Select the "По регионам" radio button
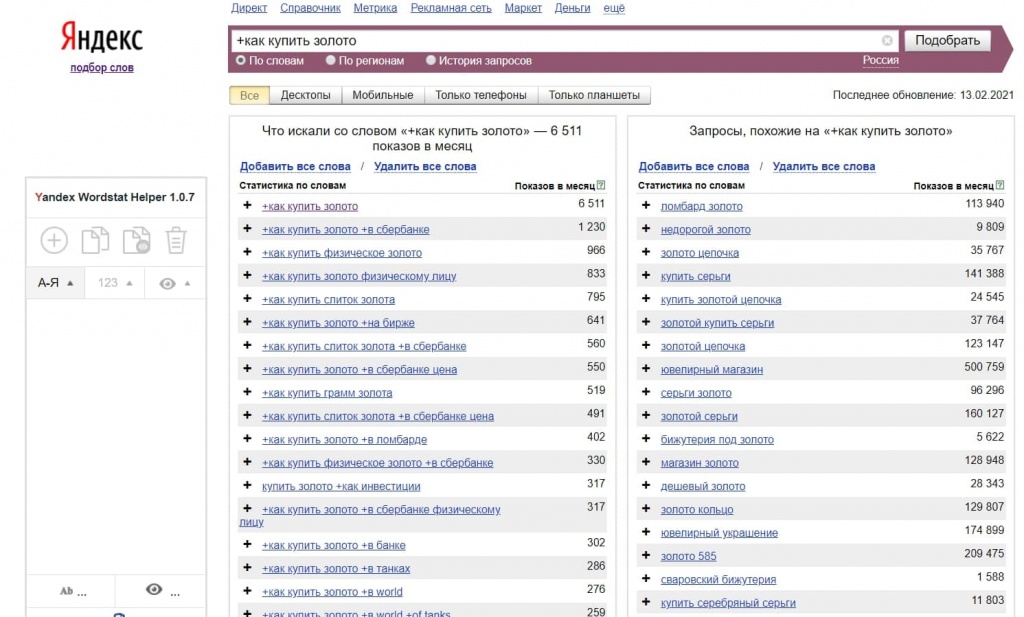The width and height of the screenshot is (1024, 617). [331, 60]
